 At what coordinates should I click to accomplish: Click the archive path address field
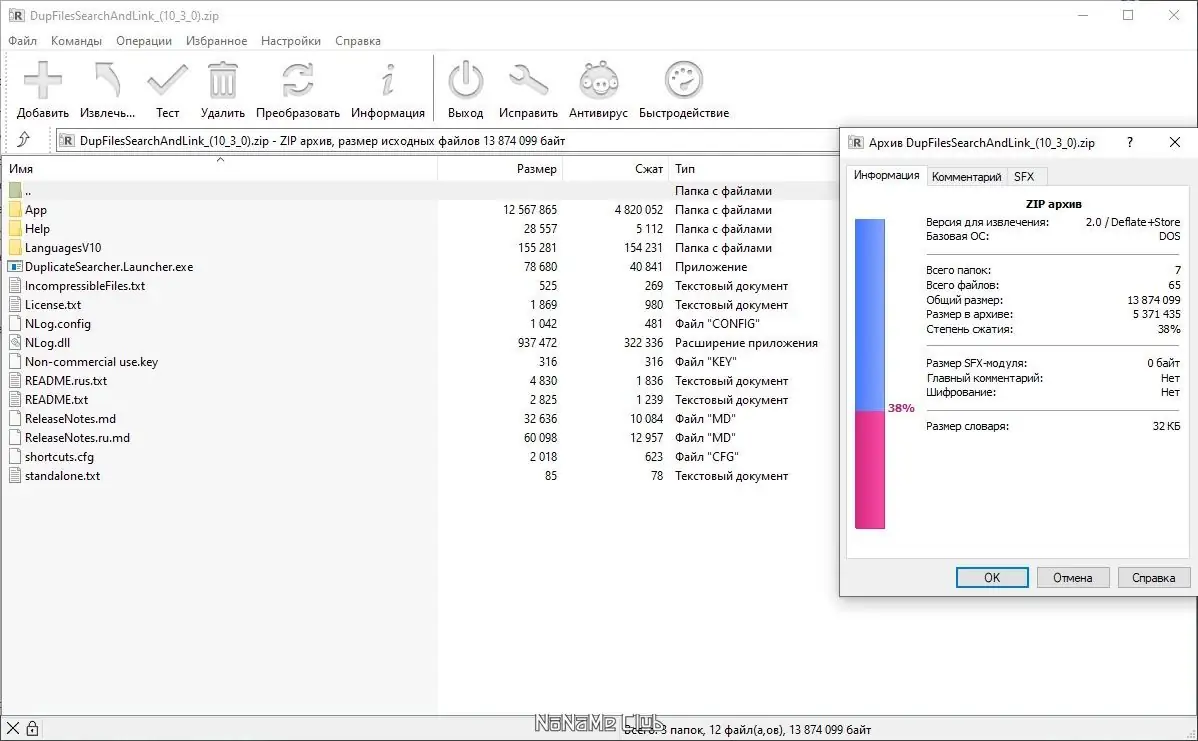[x=448, y=141]
